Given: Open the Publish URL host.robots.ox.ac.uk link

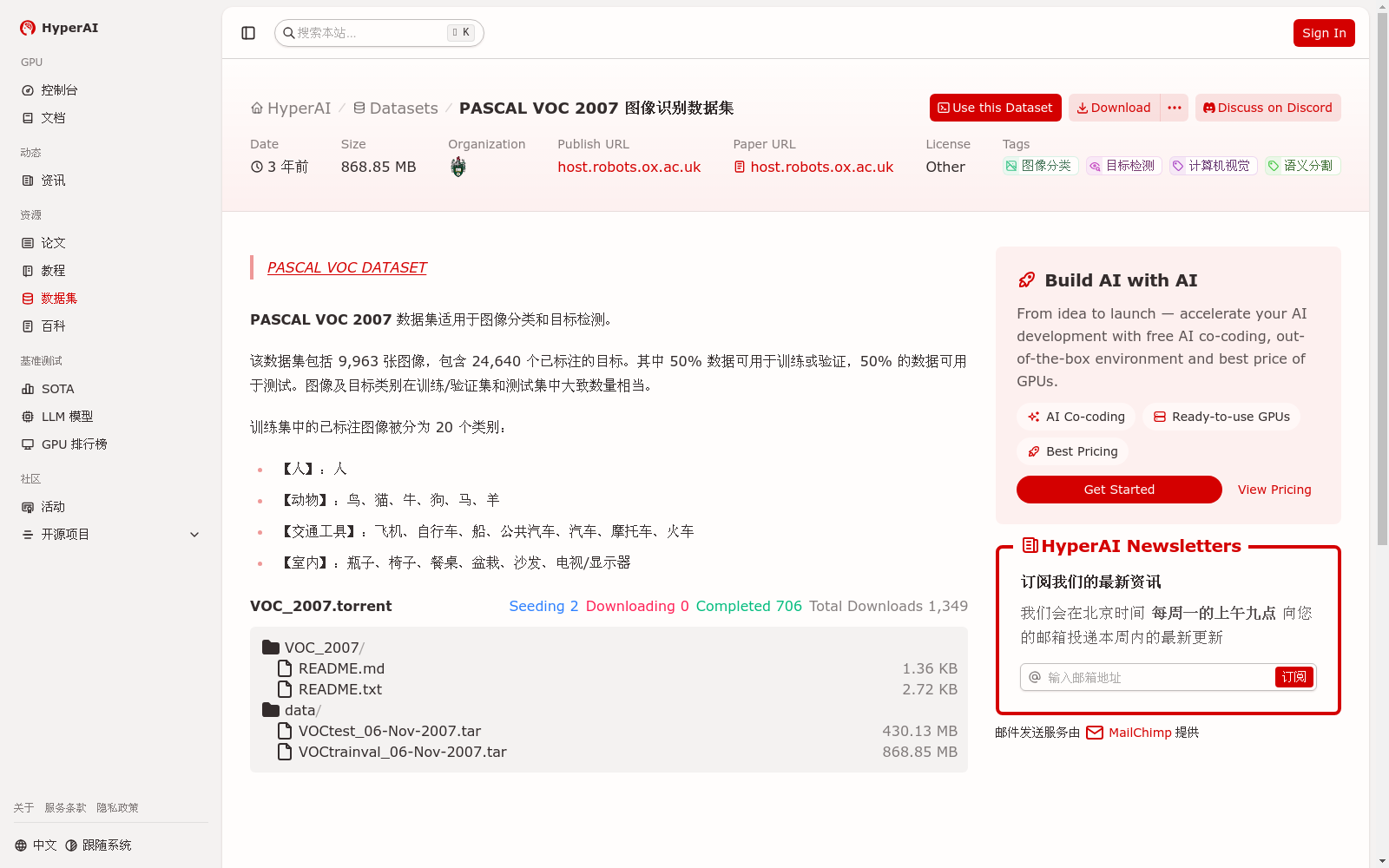Looking at the screenshot, I should (629, 167).
